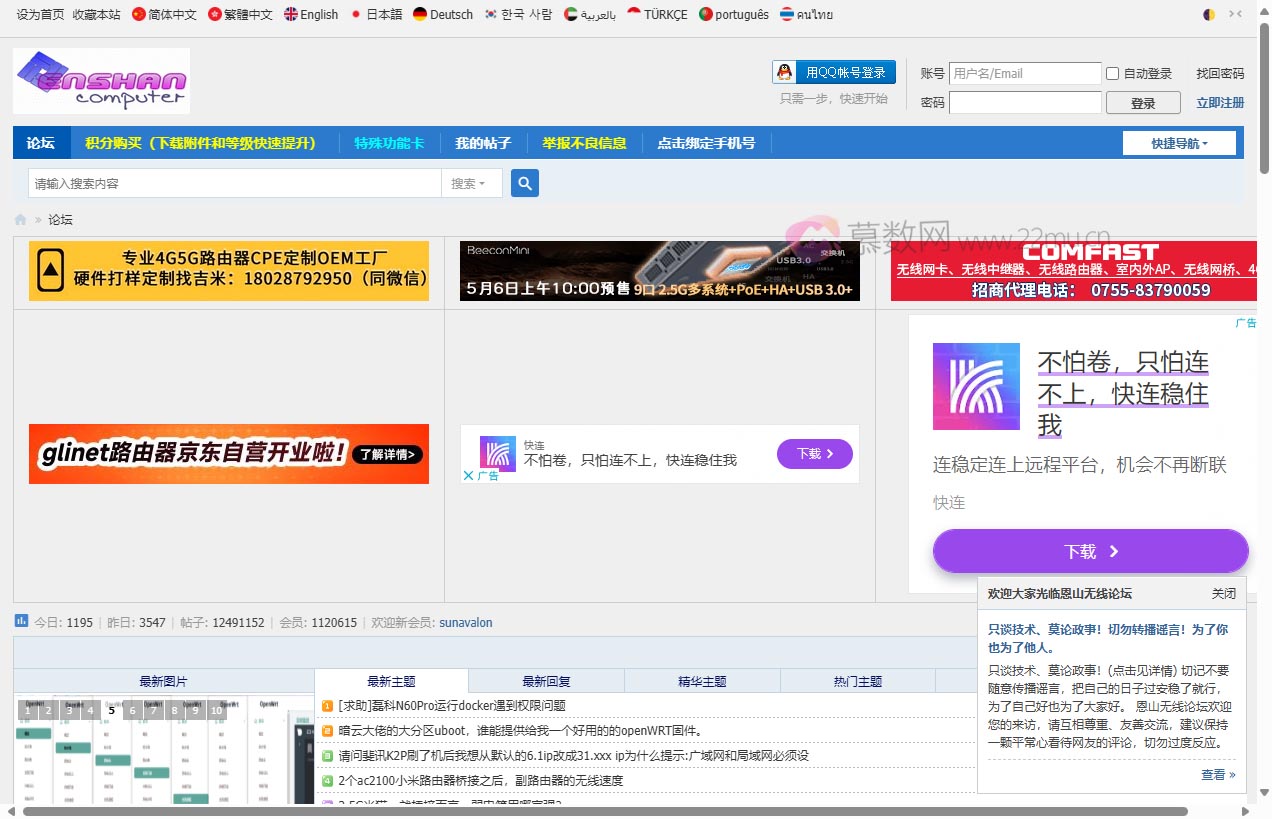This screenshot has height=819, width=1272.
Task: Open the 快捷导航 quick navigation dropdown
Action: (1179, 142)
